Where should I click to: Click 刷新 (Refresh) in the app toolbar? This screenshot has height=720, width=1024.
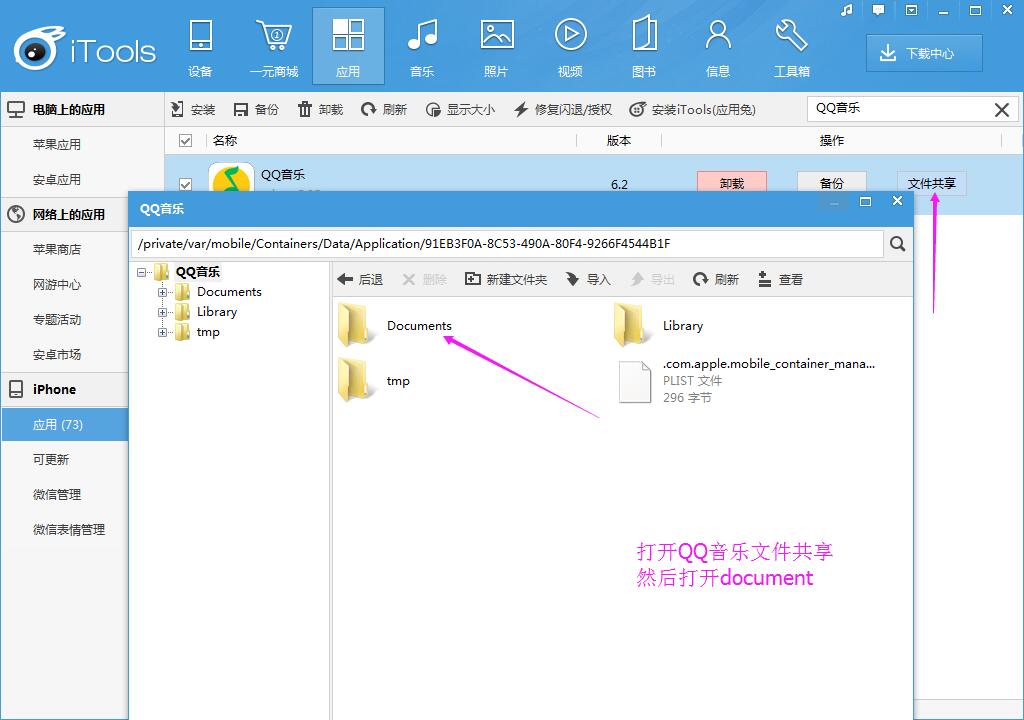384,109
